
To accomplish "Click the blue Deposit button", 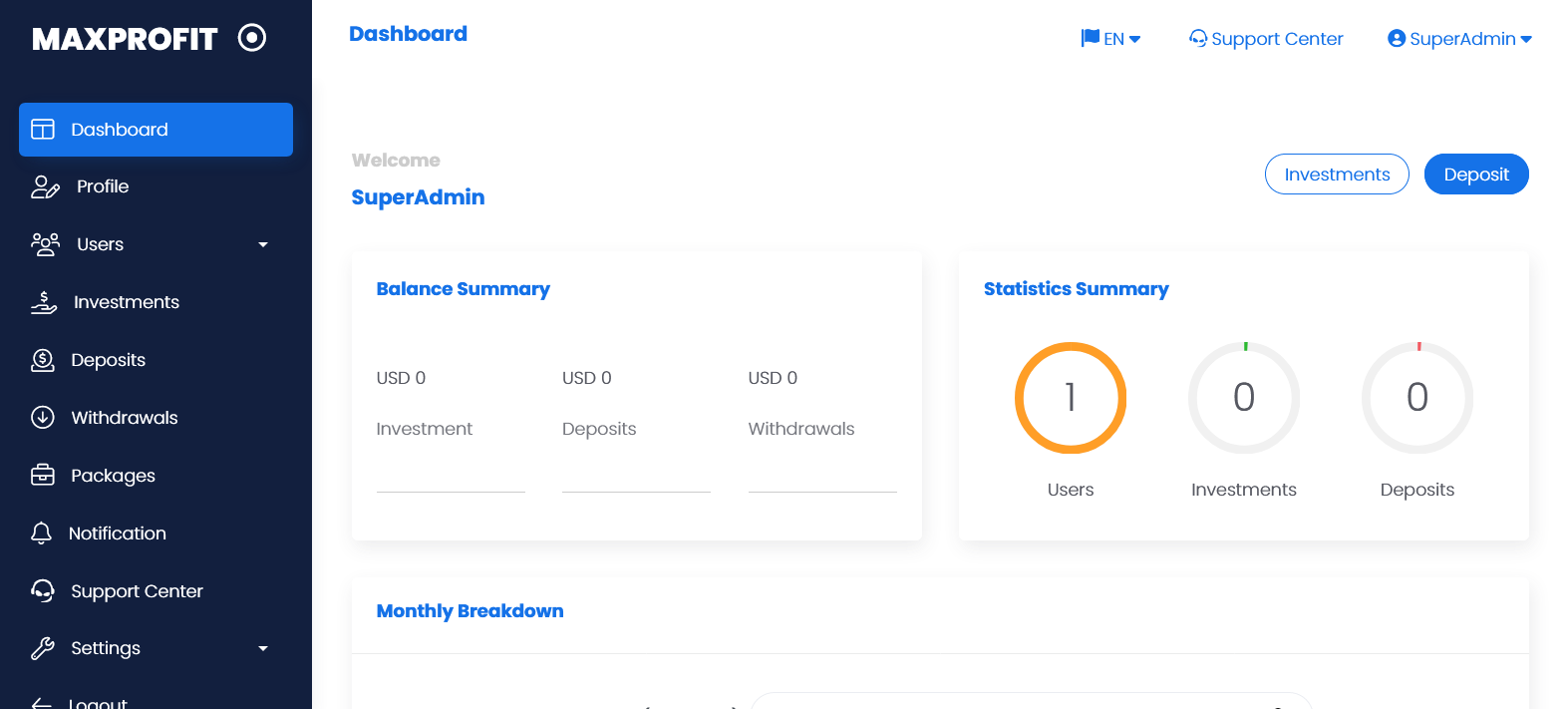I will tap(1475, 175).
